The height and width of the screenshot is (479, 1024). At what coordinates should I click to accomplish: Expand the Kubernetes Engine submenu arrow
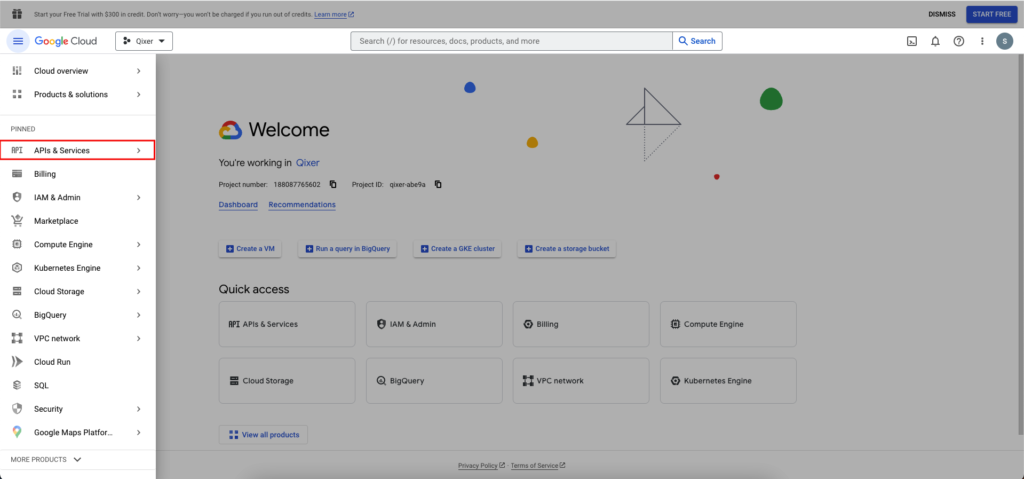(138, 268)
